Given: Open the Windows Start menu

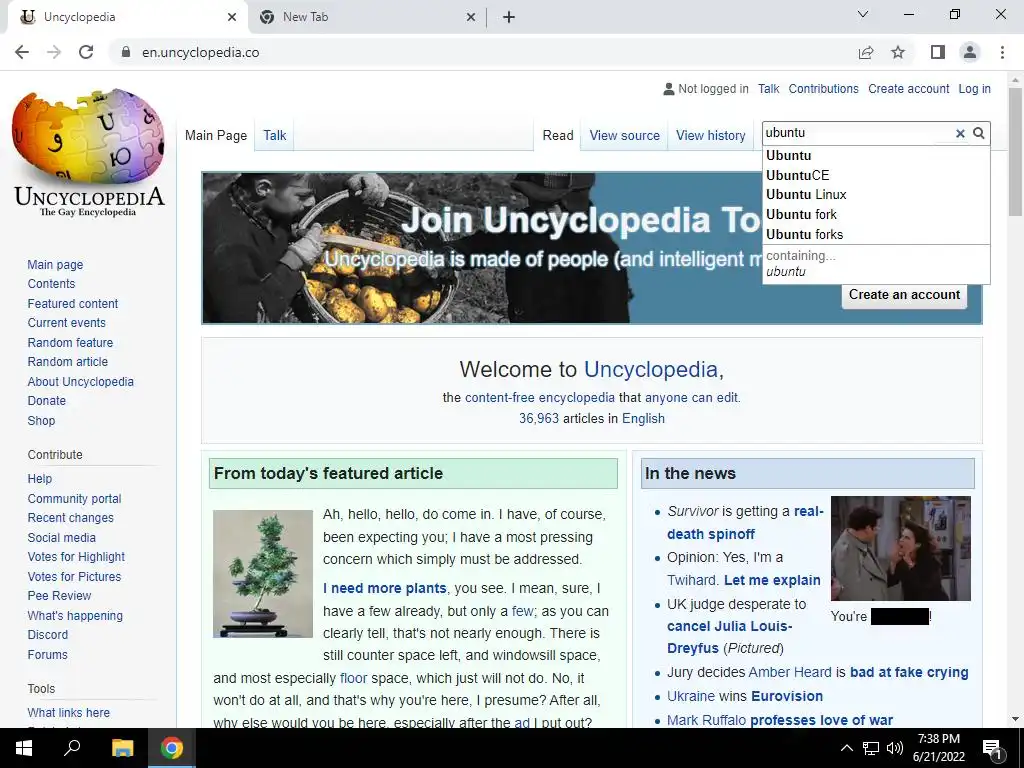Looking at the screenshot, I should (x=24, y=748).
